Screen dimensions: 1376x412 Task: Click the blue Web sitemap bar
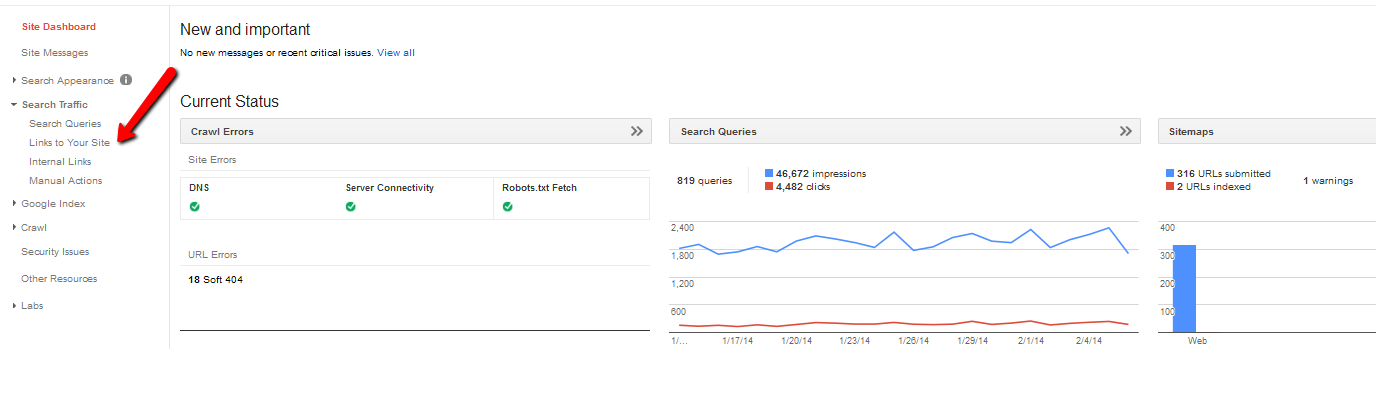point(1184,288)
